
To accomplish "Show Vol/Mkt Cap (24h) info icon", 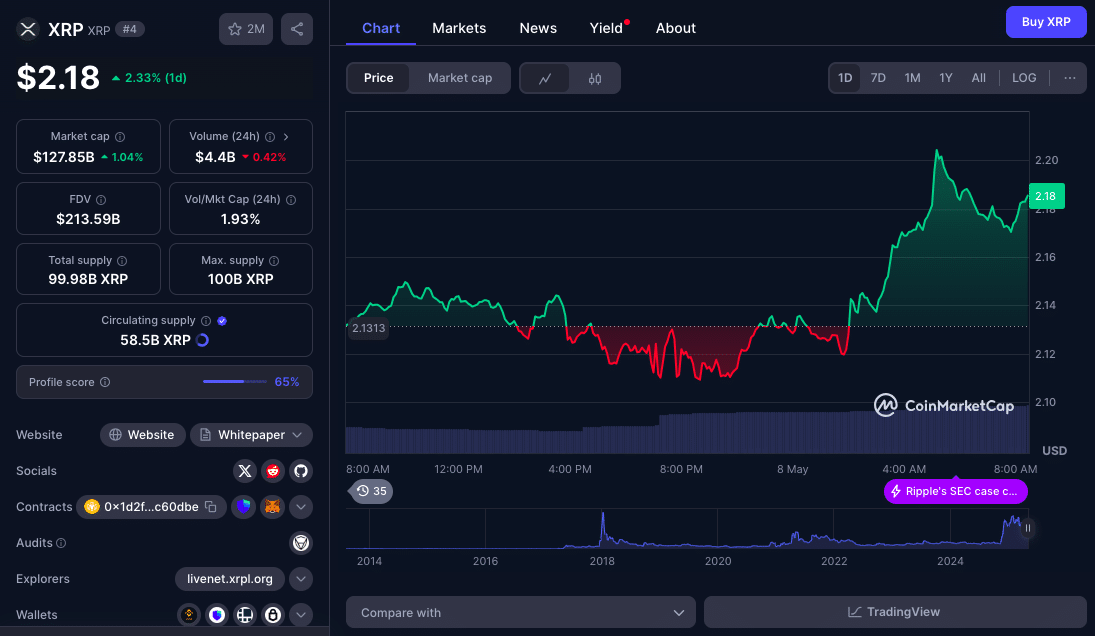I will point(291,200).
